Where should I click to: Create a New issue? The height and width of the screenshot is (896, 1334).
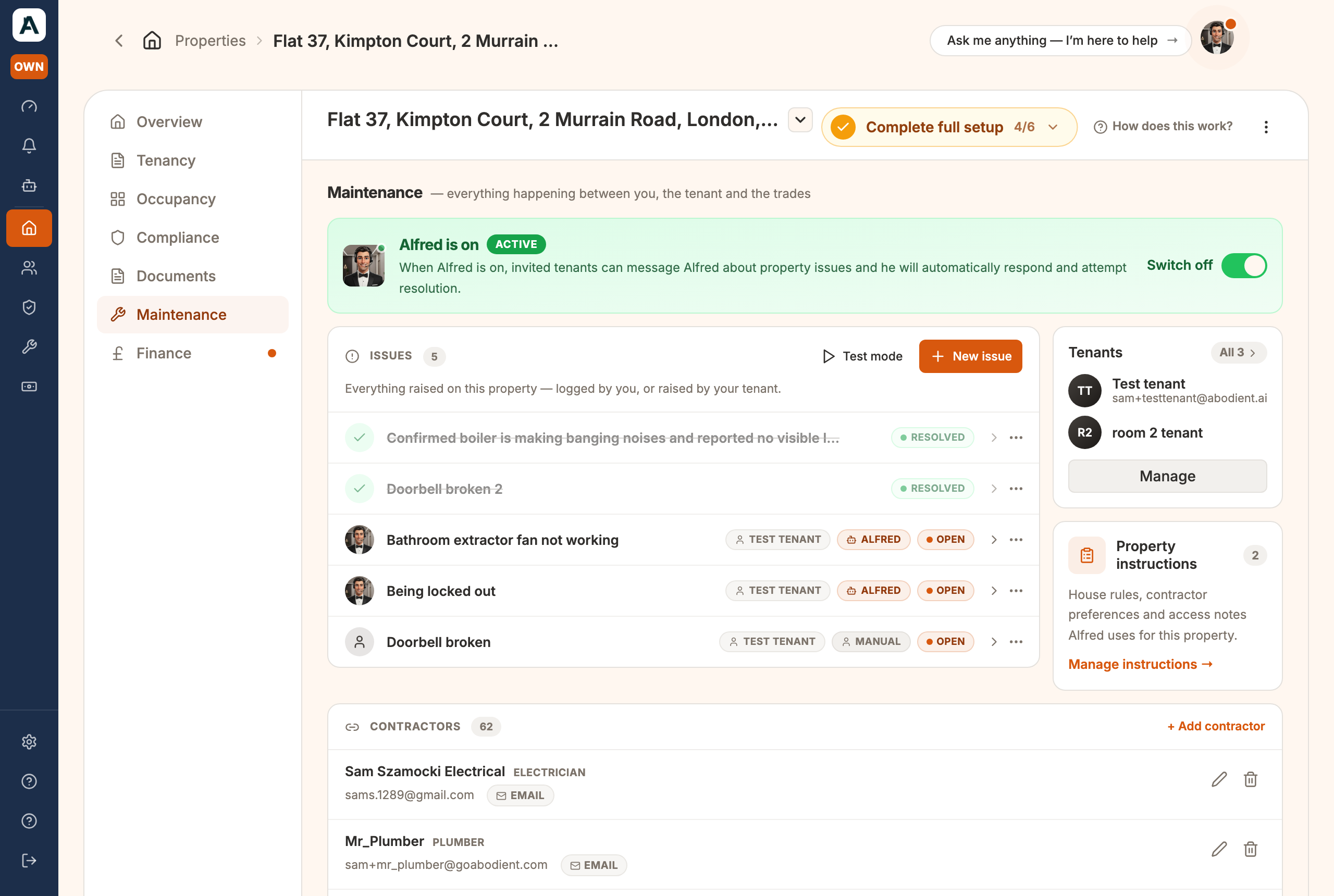tap(970, 356)
